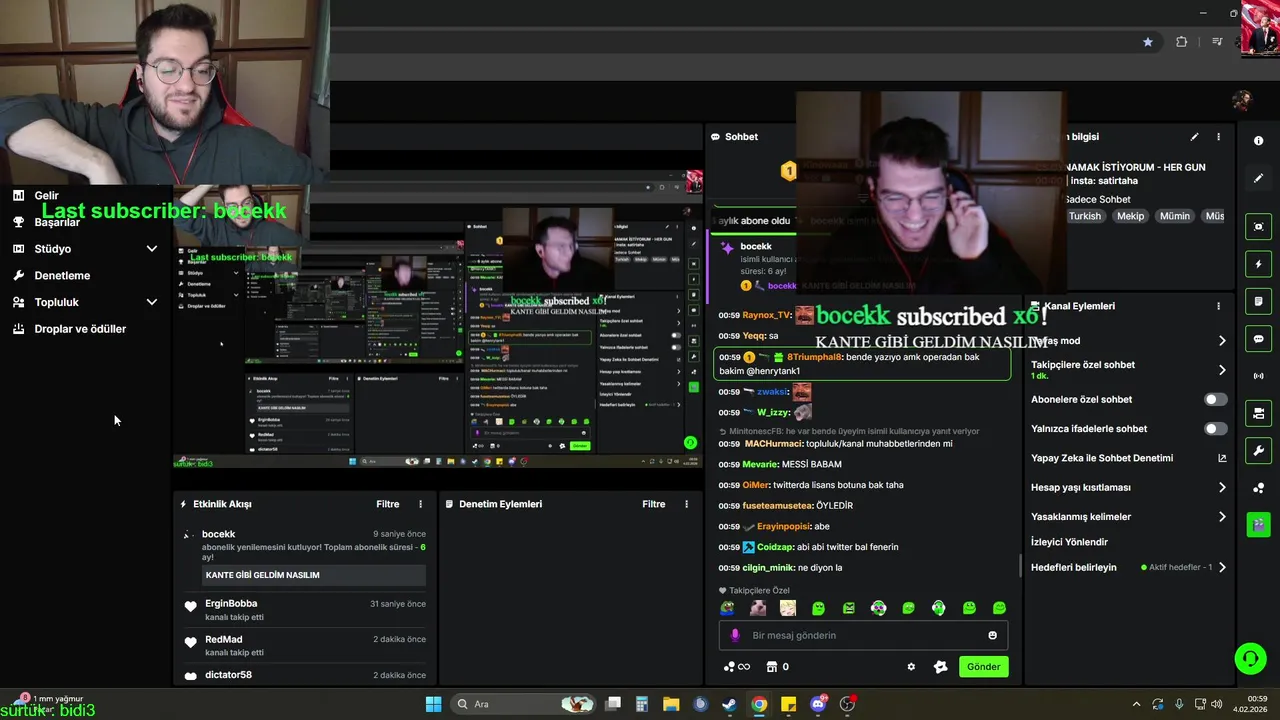Click the sparkle badge icon next to Gönder
This screenshot has height=720, width=1280.
coord(940,667)
